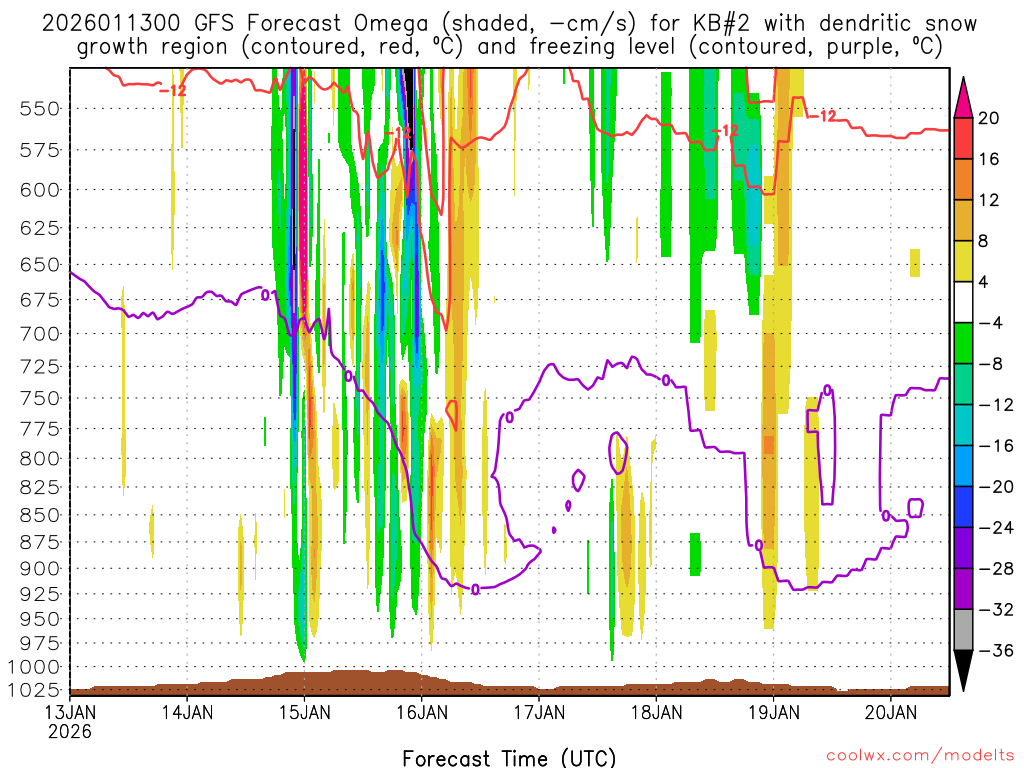The width and height of the screenshot is (1024, 768).
Task: Click the 825 pressure level label
Action: point(40,487)
